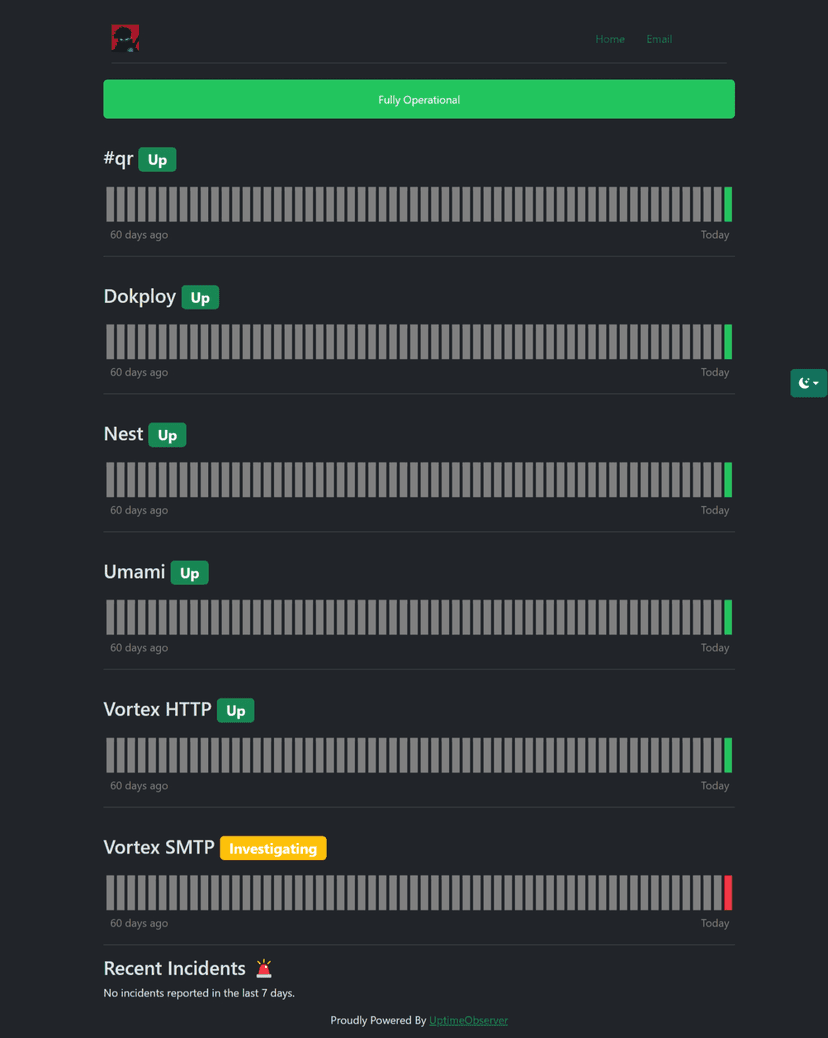
Task: Select today's green bar for #qr
Action: pyautogui.click(x=728, y=204)
